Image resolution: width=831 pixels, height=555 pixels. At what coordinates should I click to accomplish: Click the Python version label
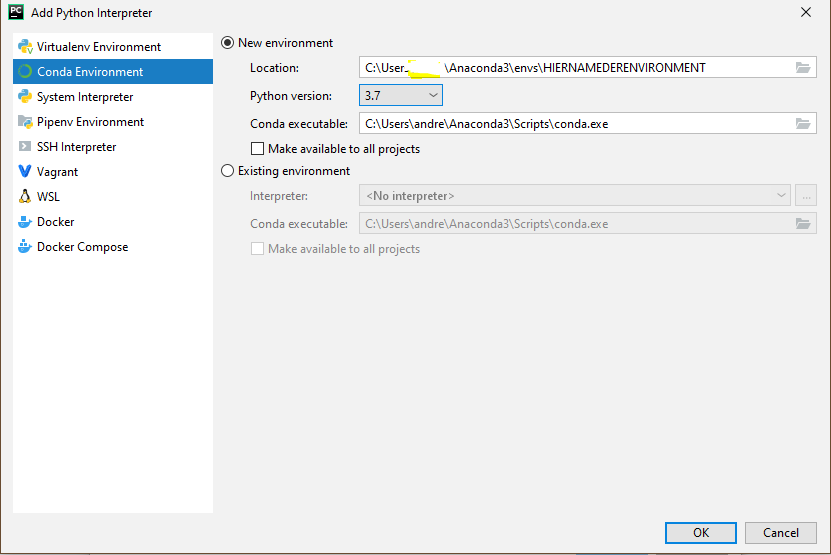pyautogui.click(x=291, y=96)
